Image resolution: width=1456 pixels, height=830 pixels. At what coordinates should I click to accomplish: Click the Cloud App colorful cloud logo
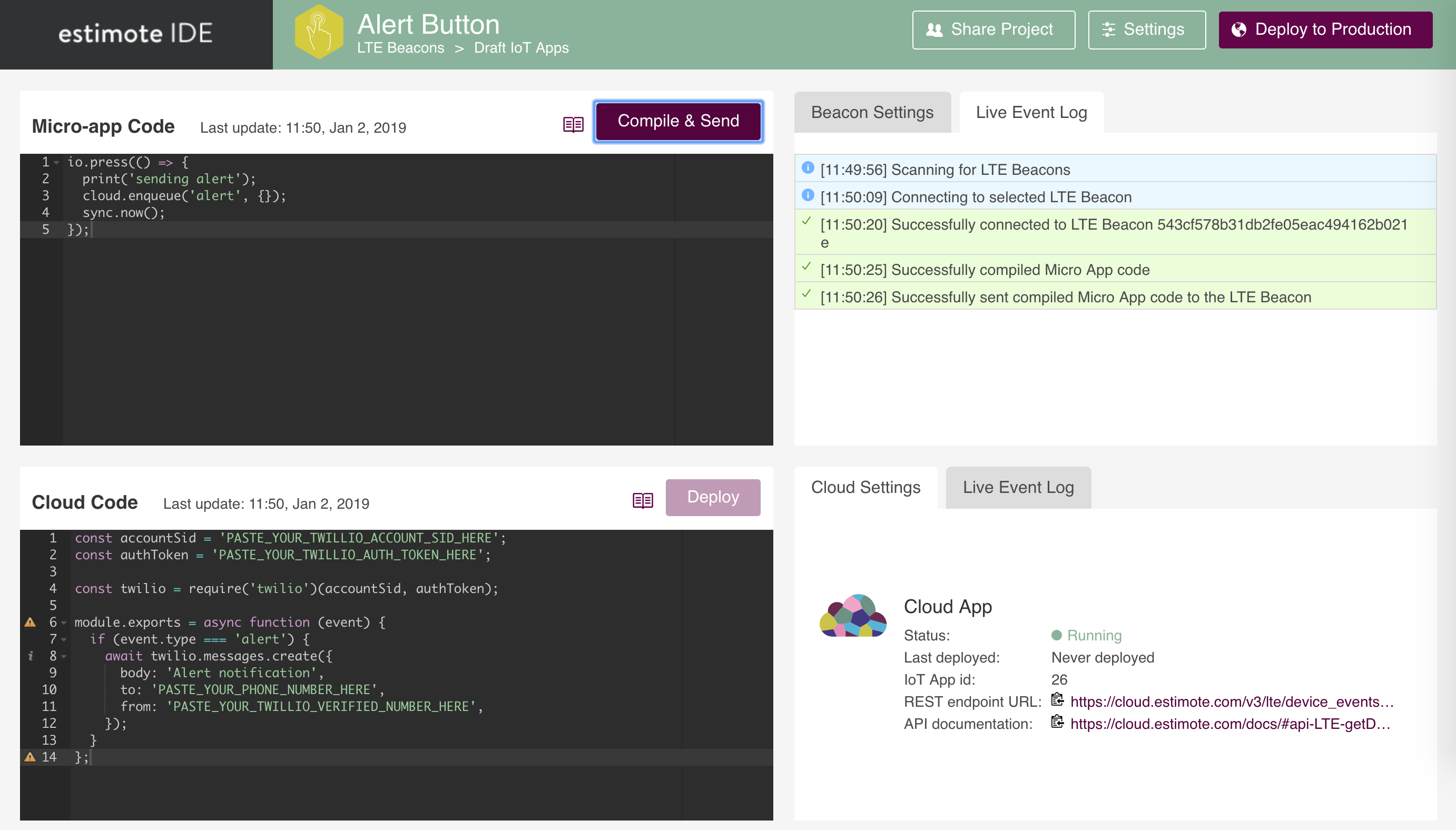coord(853,615)
